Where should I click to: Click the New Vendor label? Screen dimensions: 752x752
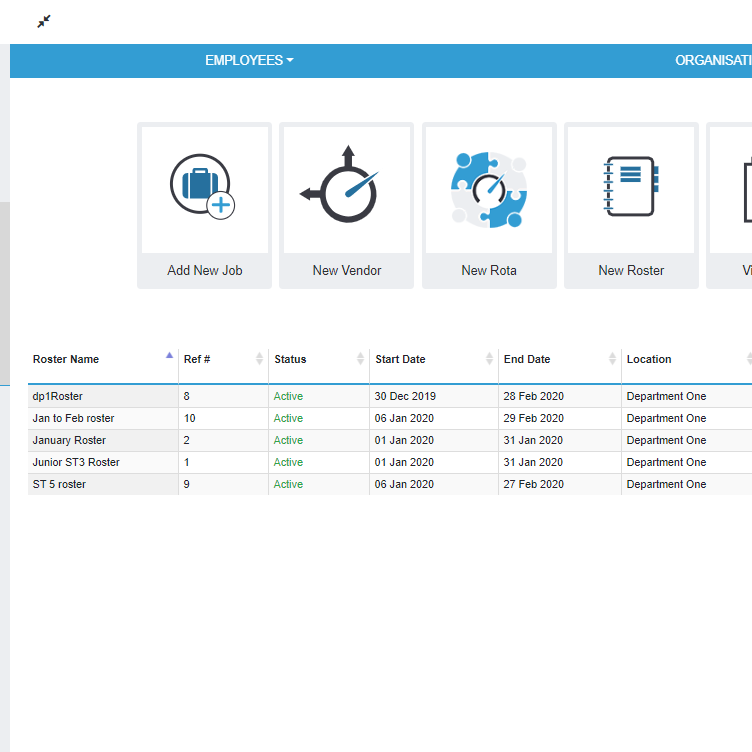point(347,270)
